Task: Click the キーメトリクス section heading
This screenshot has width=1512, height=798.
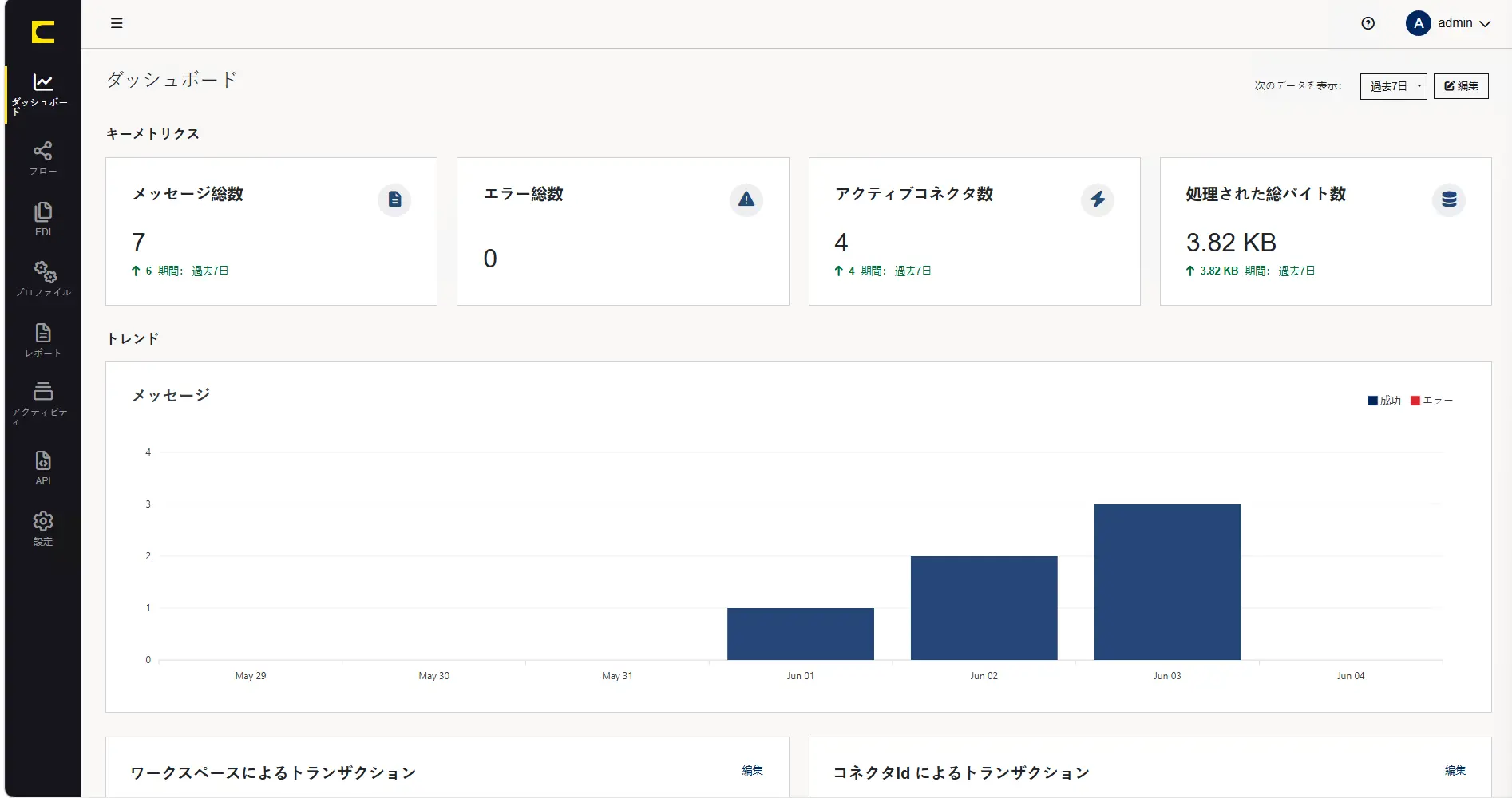Action: 152,134
